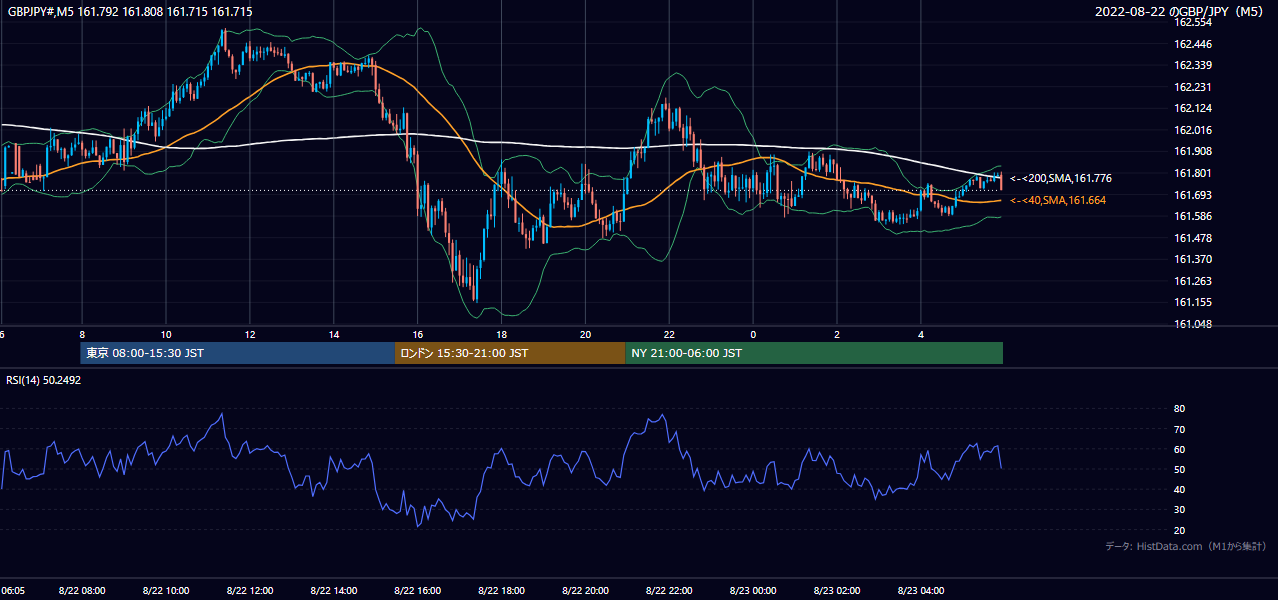
Task: Click the 8/22 12:00 date axis label
Action: [x=250, y=591]
